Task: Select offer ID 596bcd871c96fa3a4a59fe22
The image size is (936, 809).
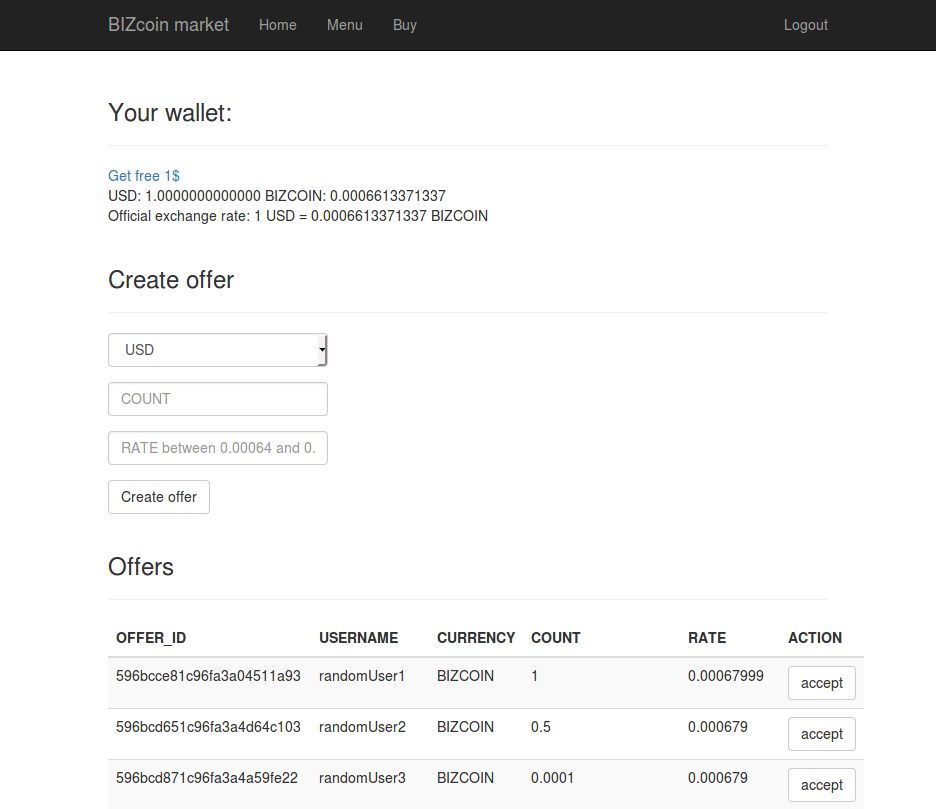Action: [x=207, y=778]
